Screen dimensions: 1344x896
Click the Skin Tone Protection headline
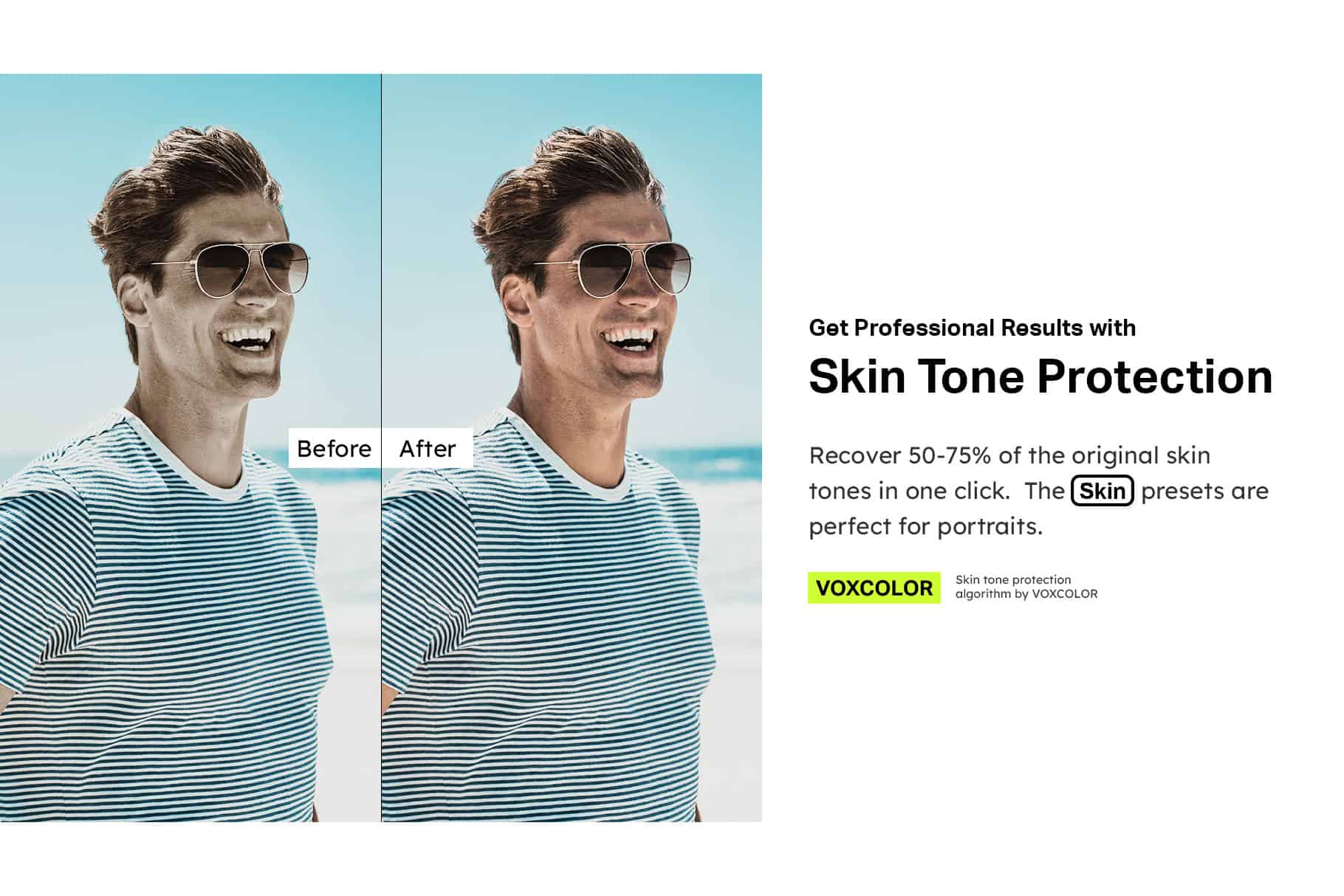point(1040,376)
